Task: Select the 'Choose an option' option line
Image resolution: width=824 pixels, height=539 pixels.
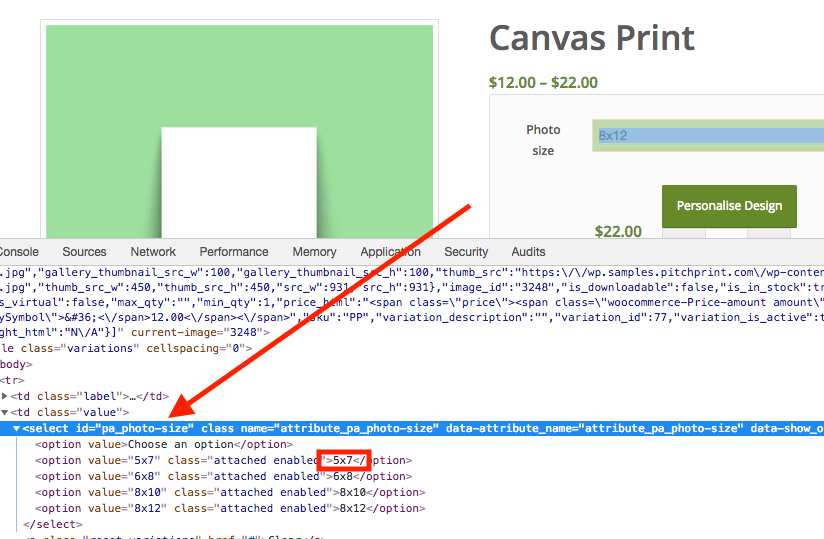Action: 164,444
